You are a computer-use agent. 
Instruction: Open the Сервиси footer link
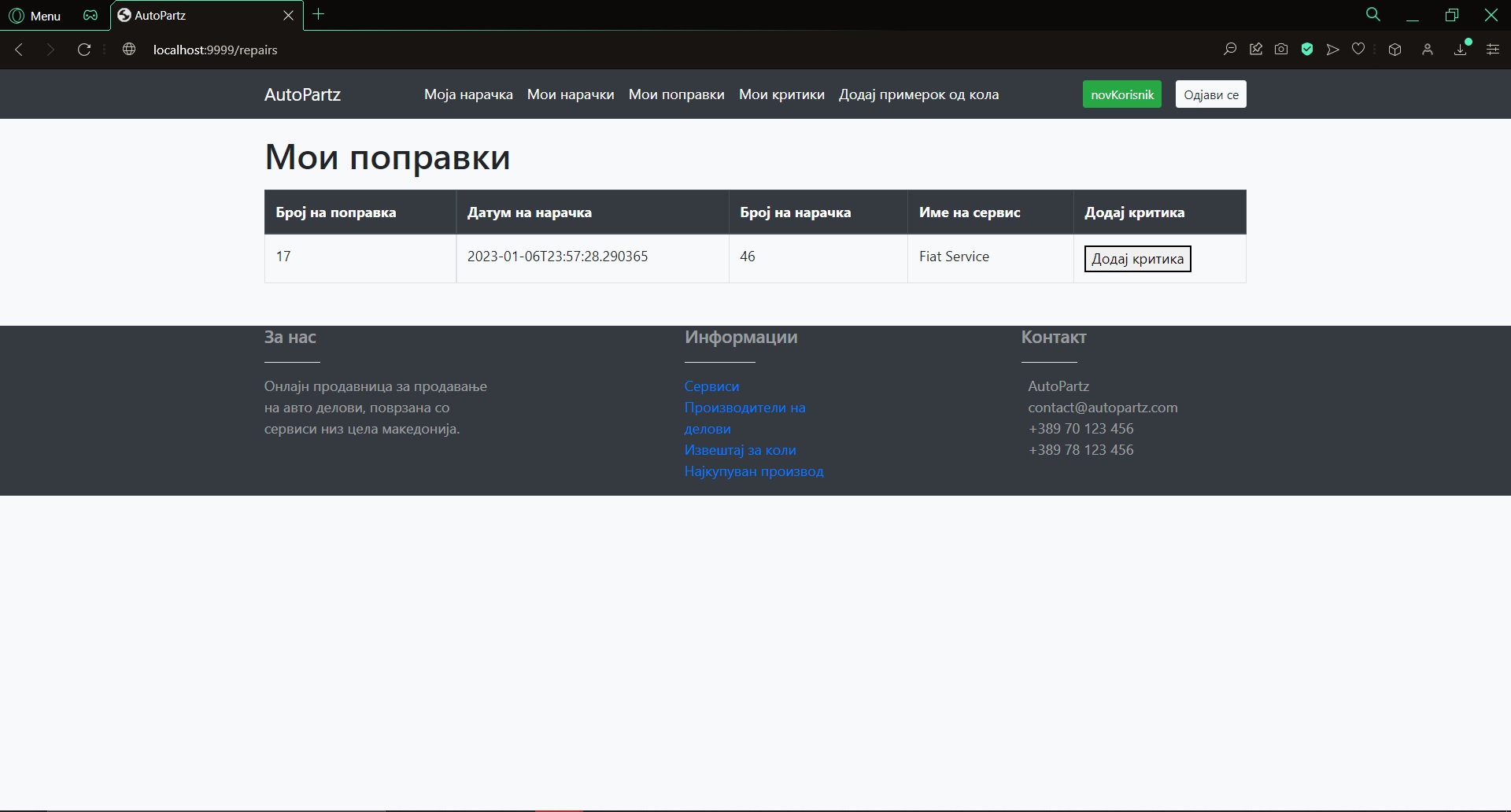pos(711,386)
